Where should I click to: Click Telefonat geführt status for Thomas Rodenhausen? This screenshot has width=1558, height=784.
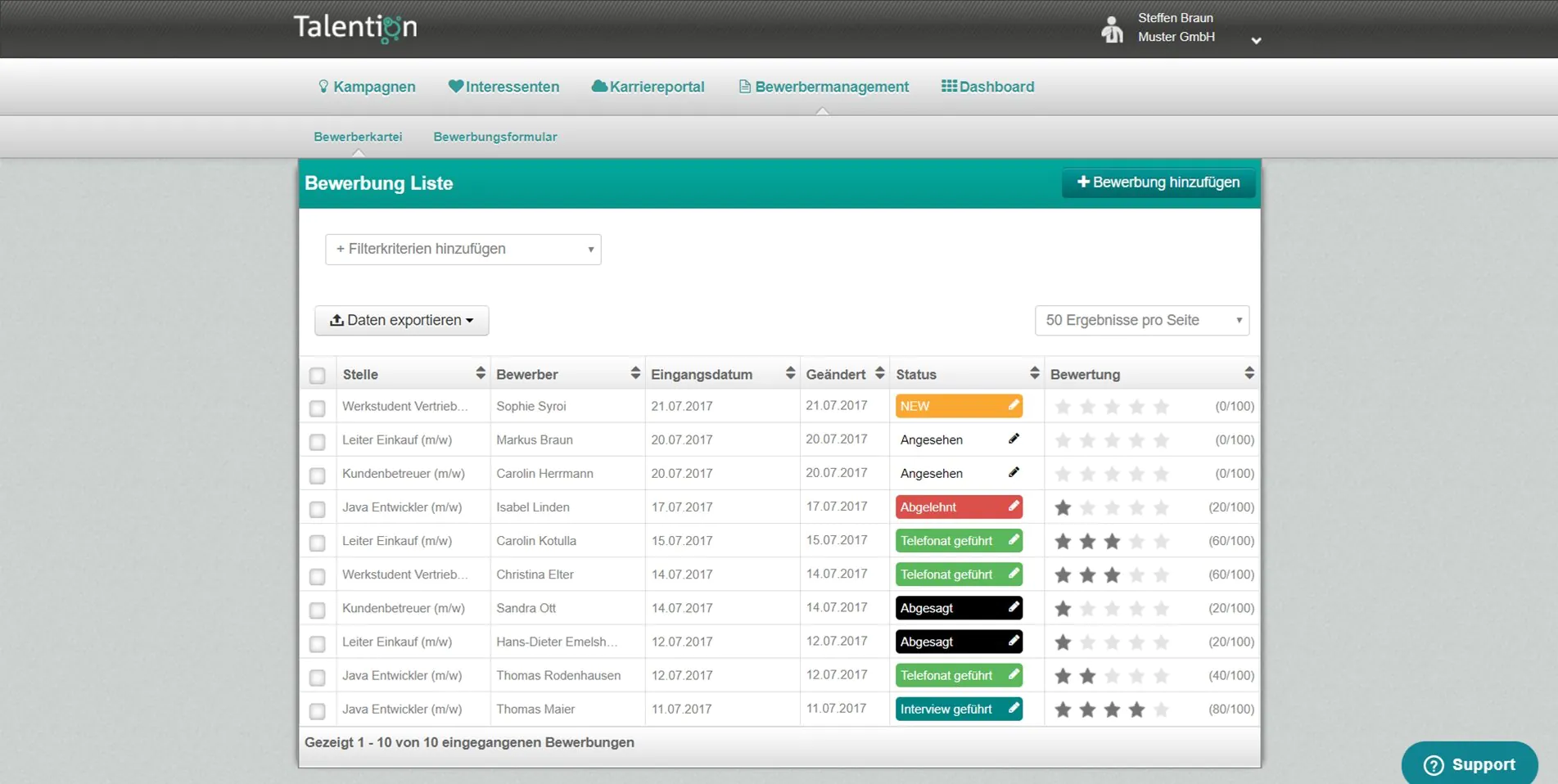(959, 675)
